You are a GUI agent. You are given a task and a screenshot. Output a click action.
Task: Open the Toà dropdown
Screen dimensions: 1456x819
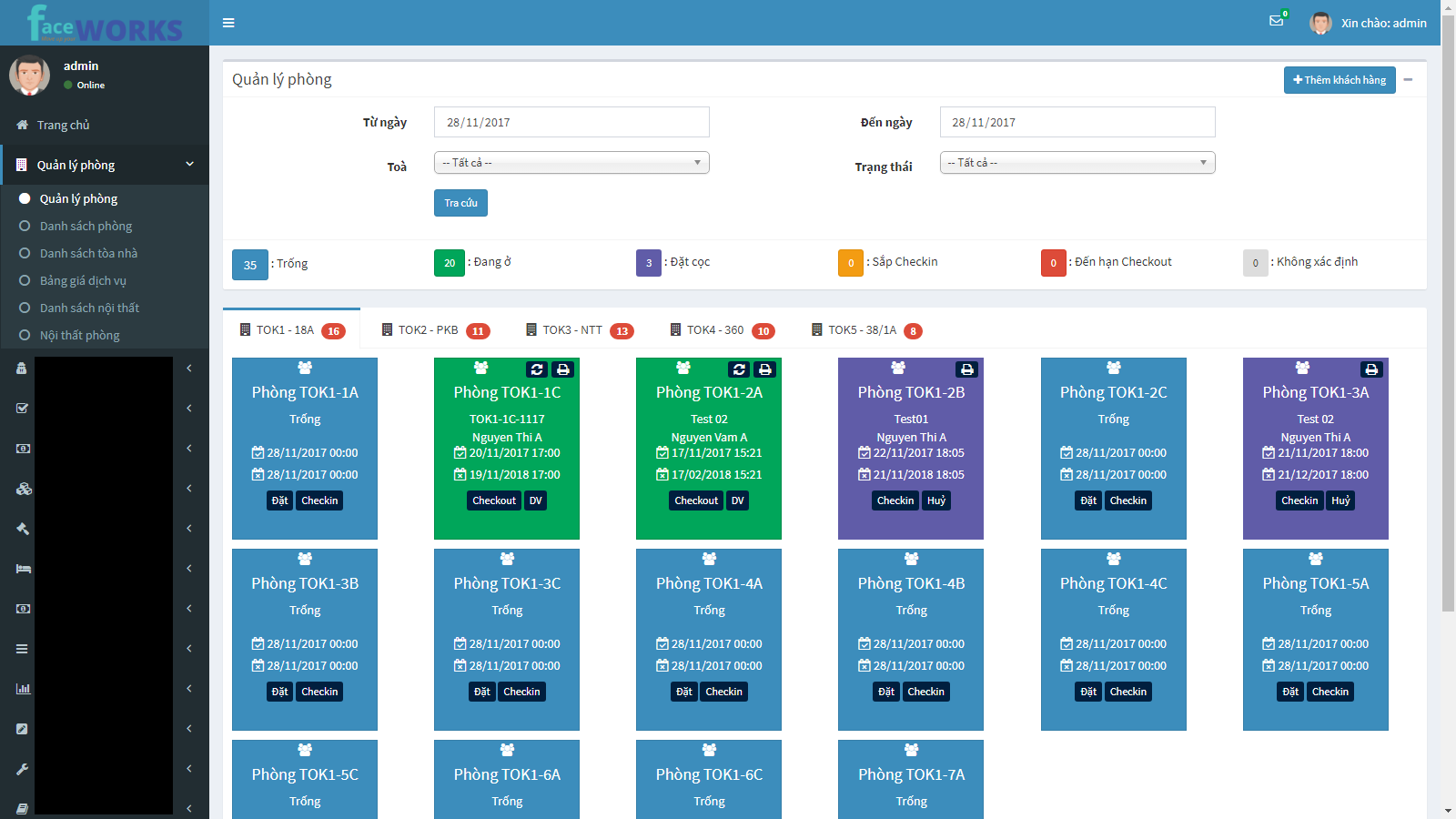[x=571, y=163]
